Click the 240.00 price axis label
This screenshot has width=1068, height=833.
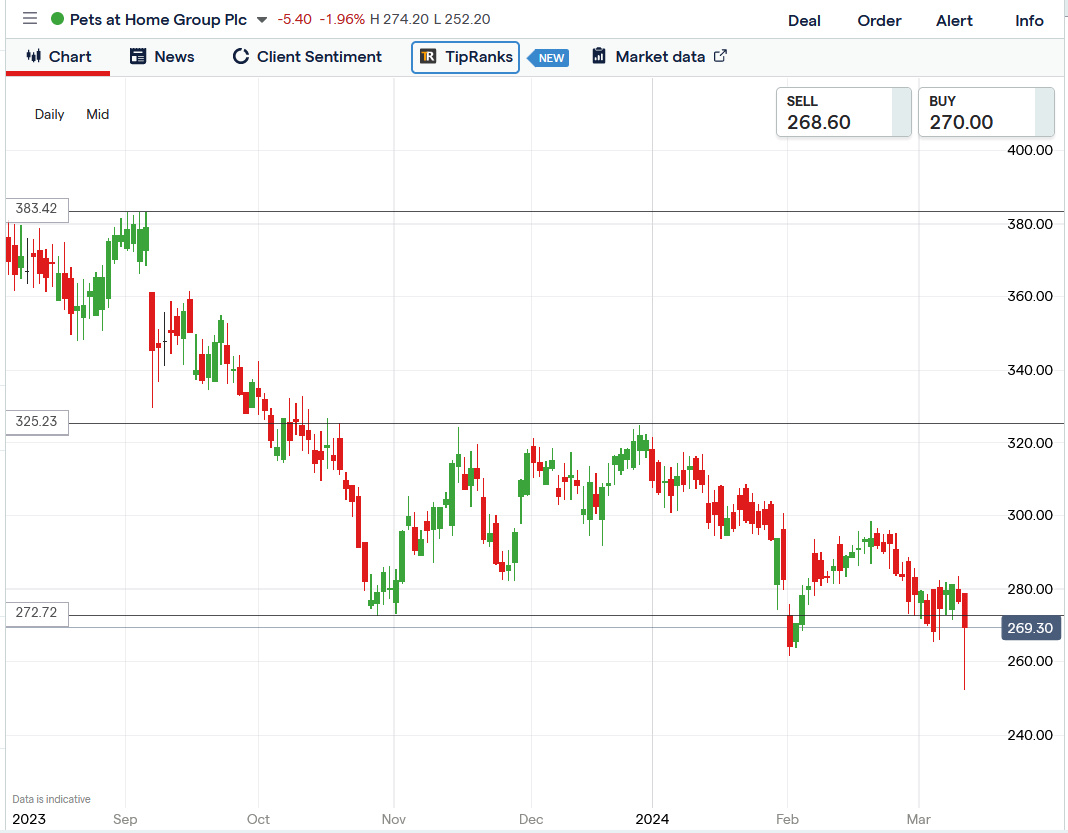[1030, 736]
